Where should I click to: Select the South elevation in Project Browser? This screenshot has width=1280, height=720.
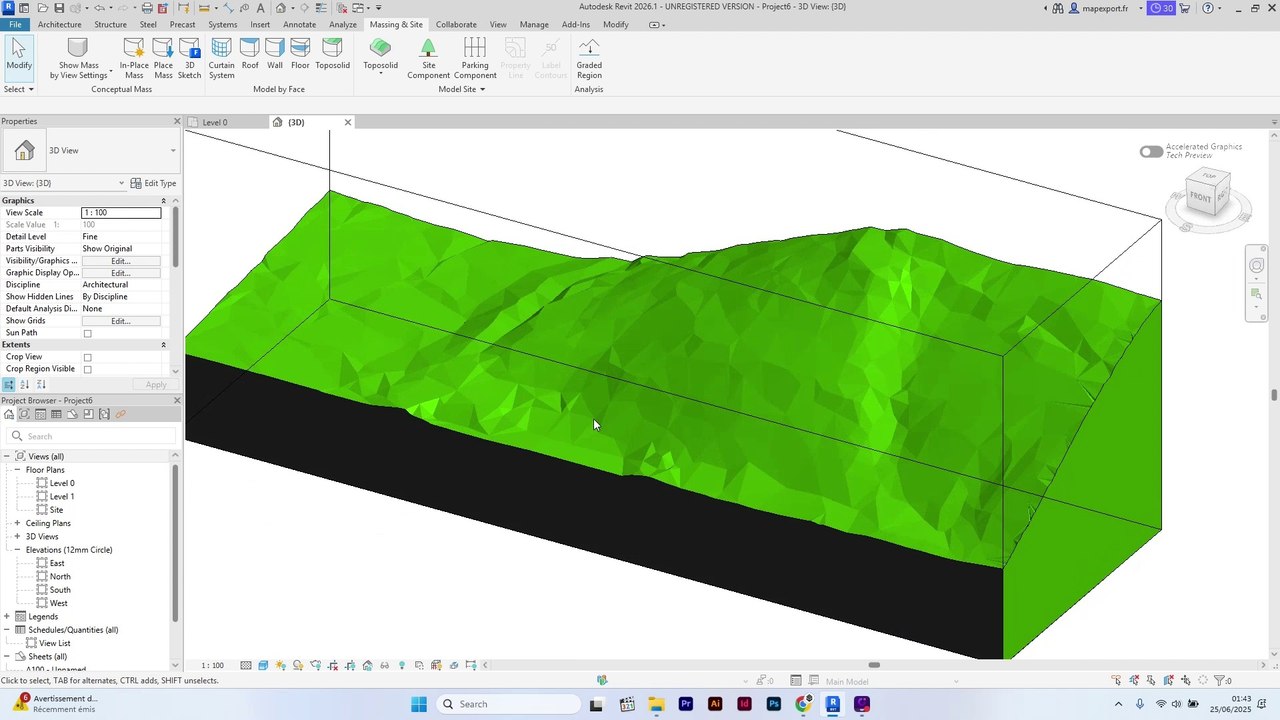coord(60,590)
